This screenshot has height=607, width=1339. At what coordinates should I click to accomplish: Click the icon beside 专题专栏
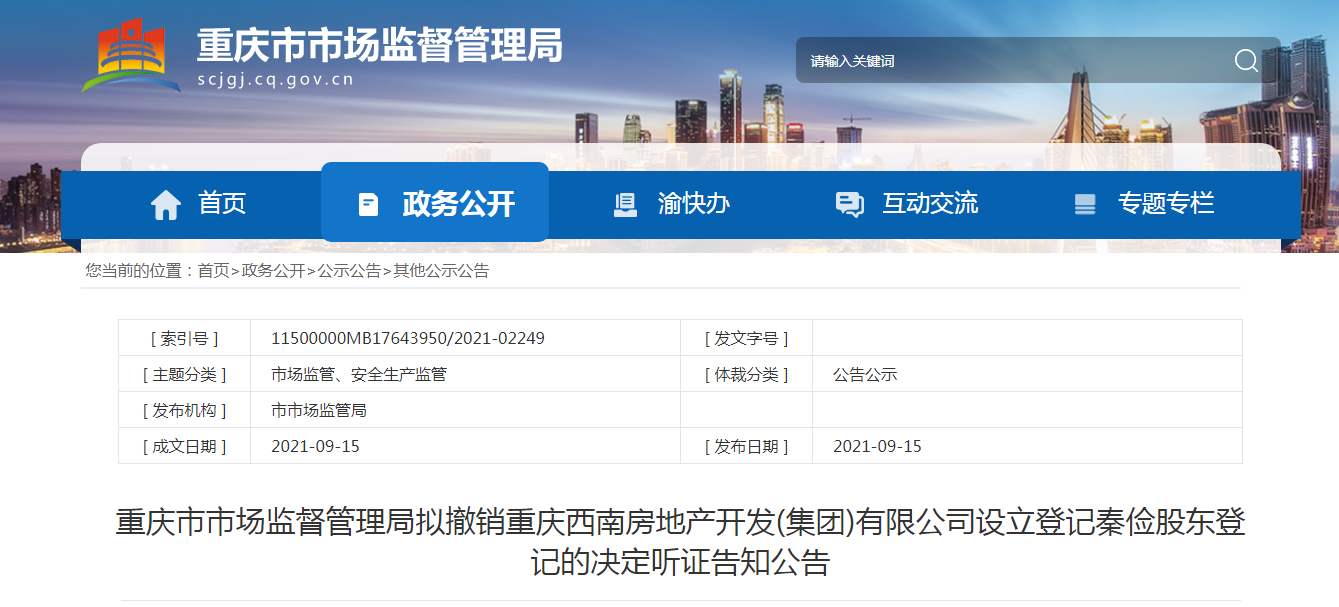click(x=1085, y=205)
